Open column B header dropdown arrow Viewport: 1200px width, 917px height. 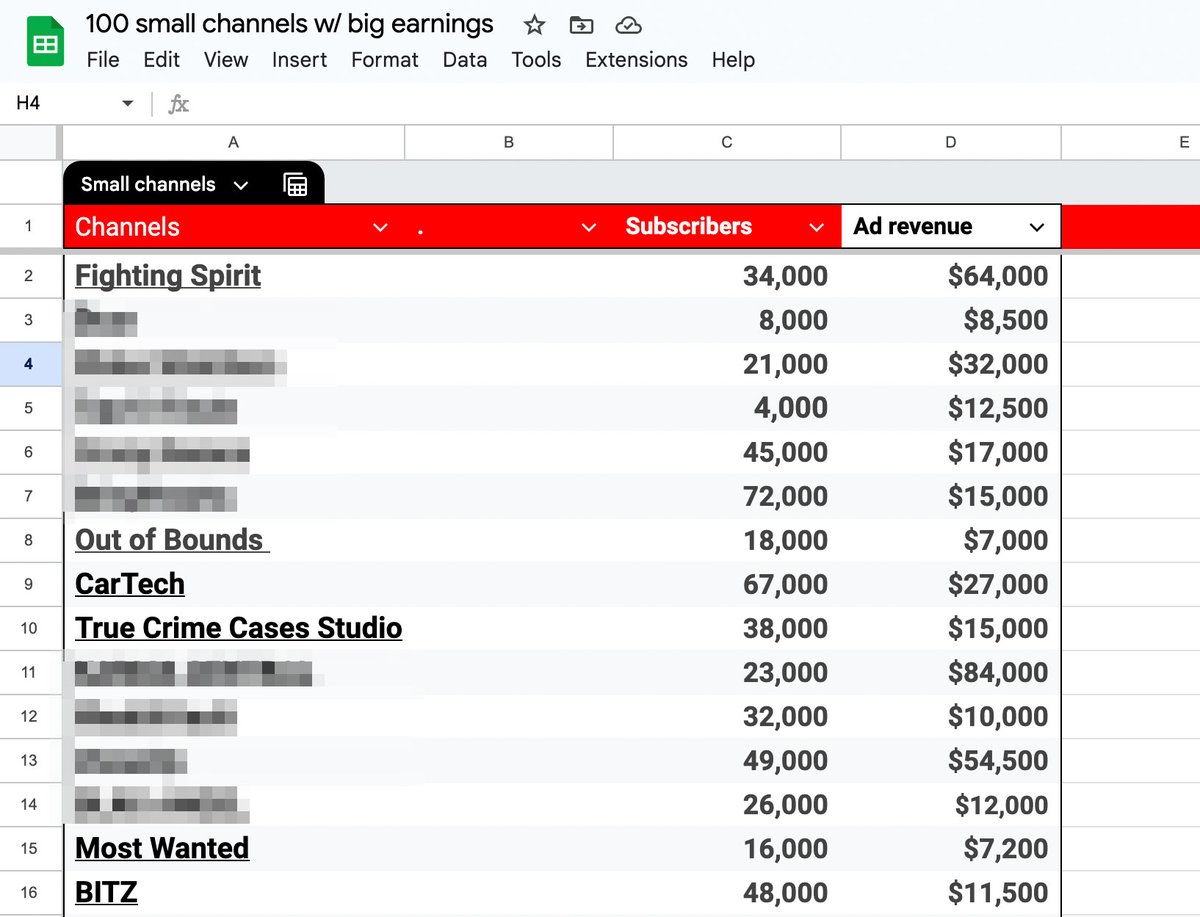(589, 228)
